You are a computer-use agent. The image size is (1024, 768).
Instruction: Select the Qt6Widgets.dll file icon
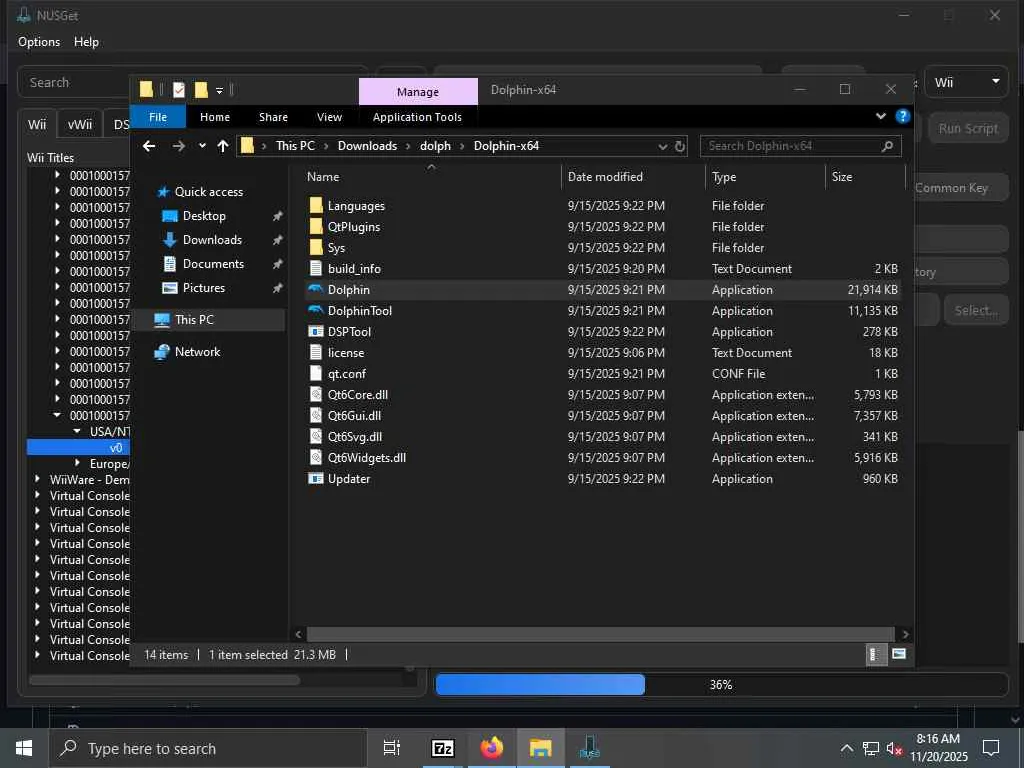point(315,457)
